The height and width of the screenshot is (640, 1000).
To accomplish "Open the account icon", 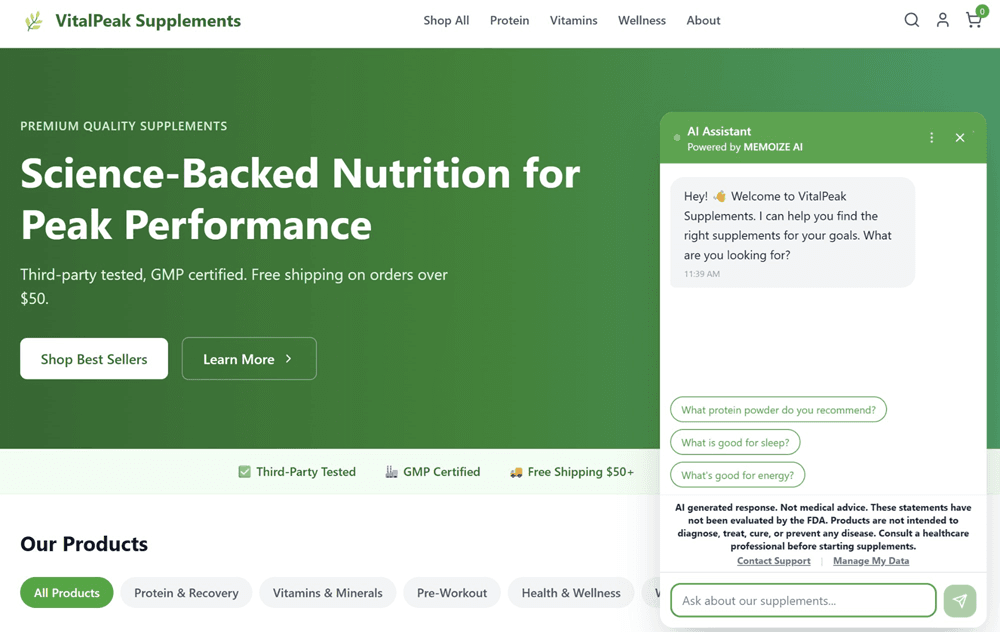I will (942, 19).
